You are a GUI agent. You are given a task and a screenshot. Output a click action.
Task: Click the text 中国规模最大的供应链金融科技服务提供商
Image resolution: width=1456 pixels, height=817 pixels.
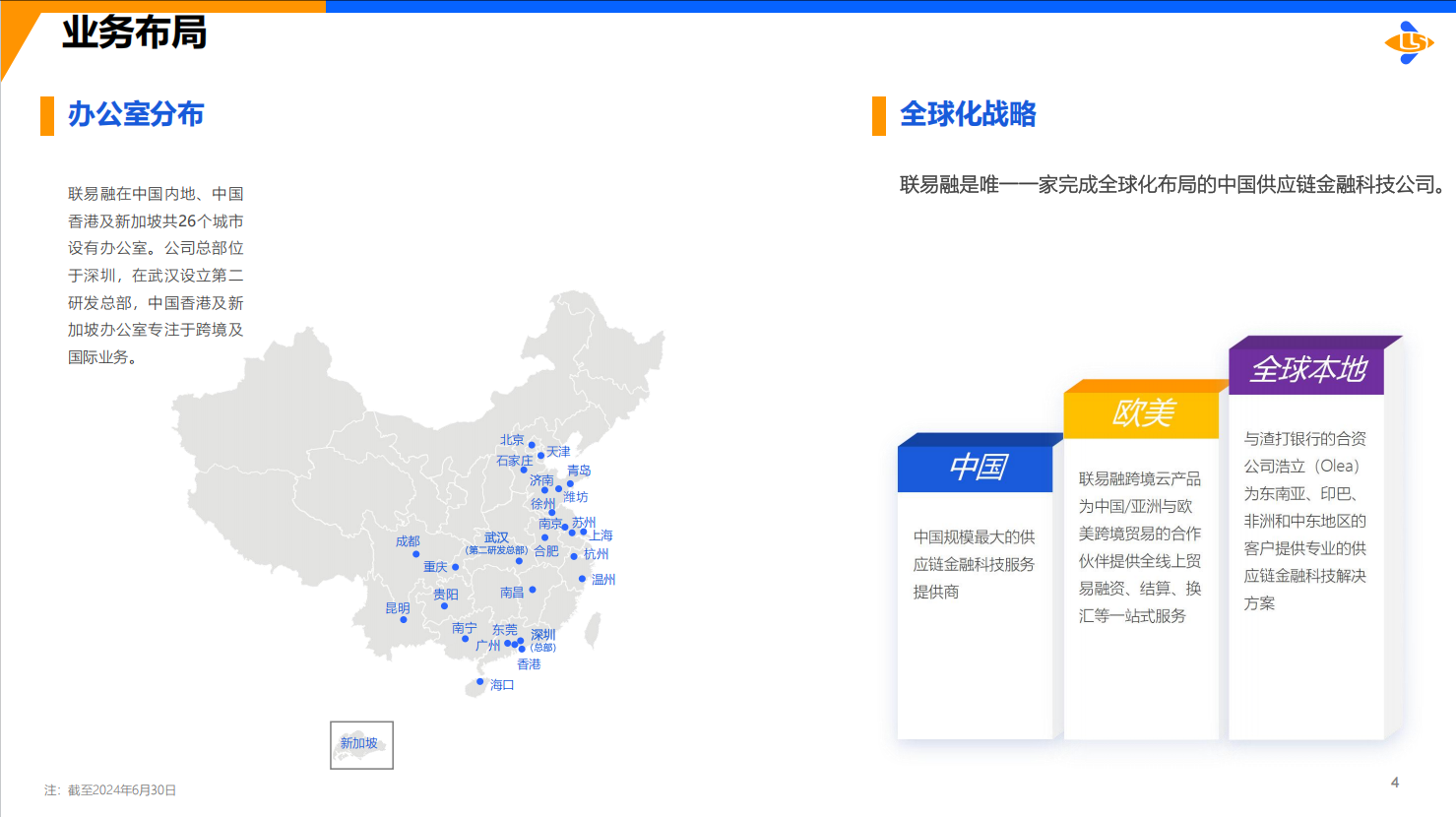point(974,564)
